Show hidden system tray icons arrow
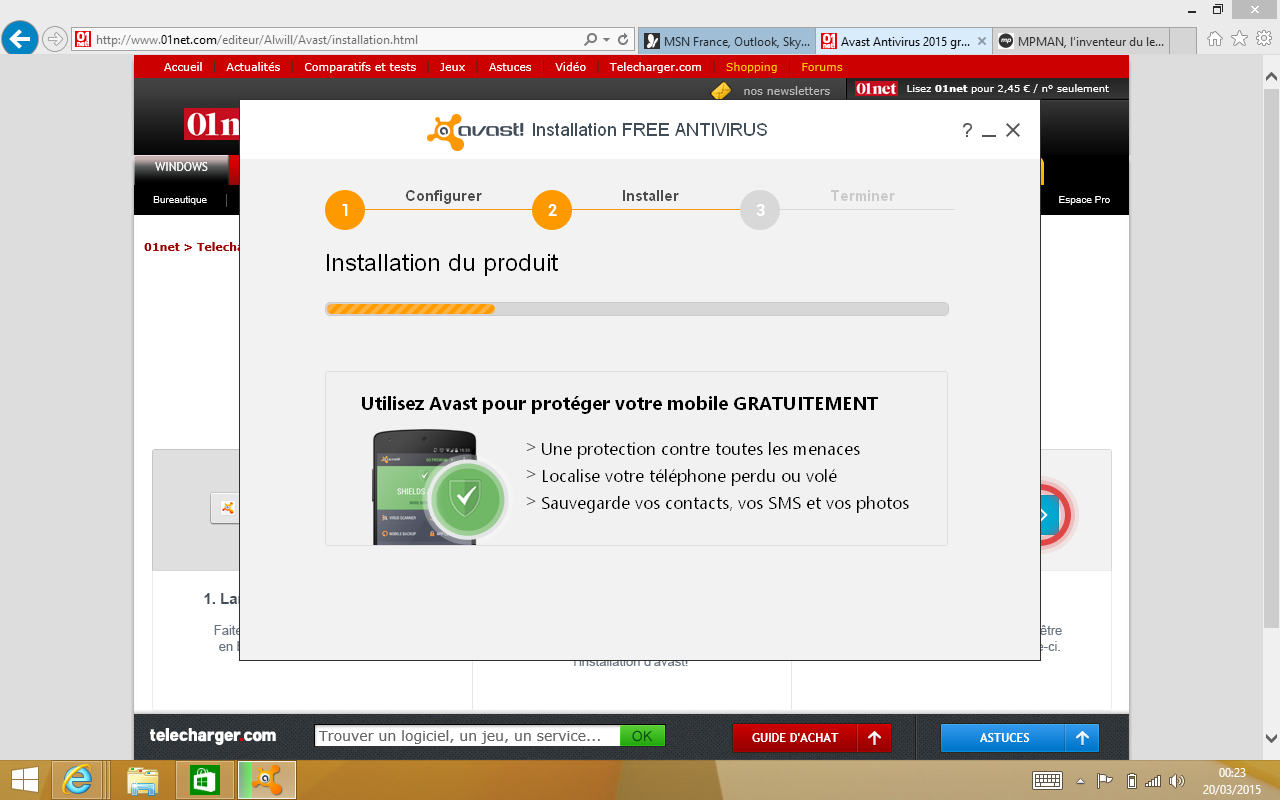Image resolution: width=1280 pixels, height=800 pixels. [x=1080, y=781]
